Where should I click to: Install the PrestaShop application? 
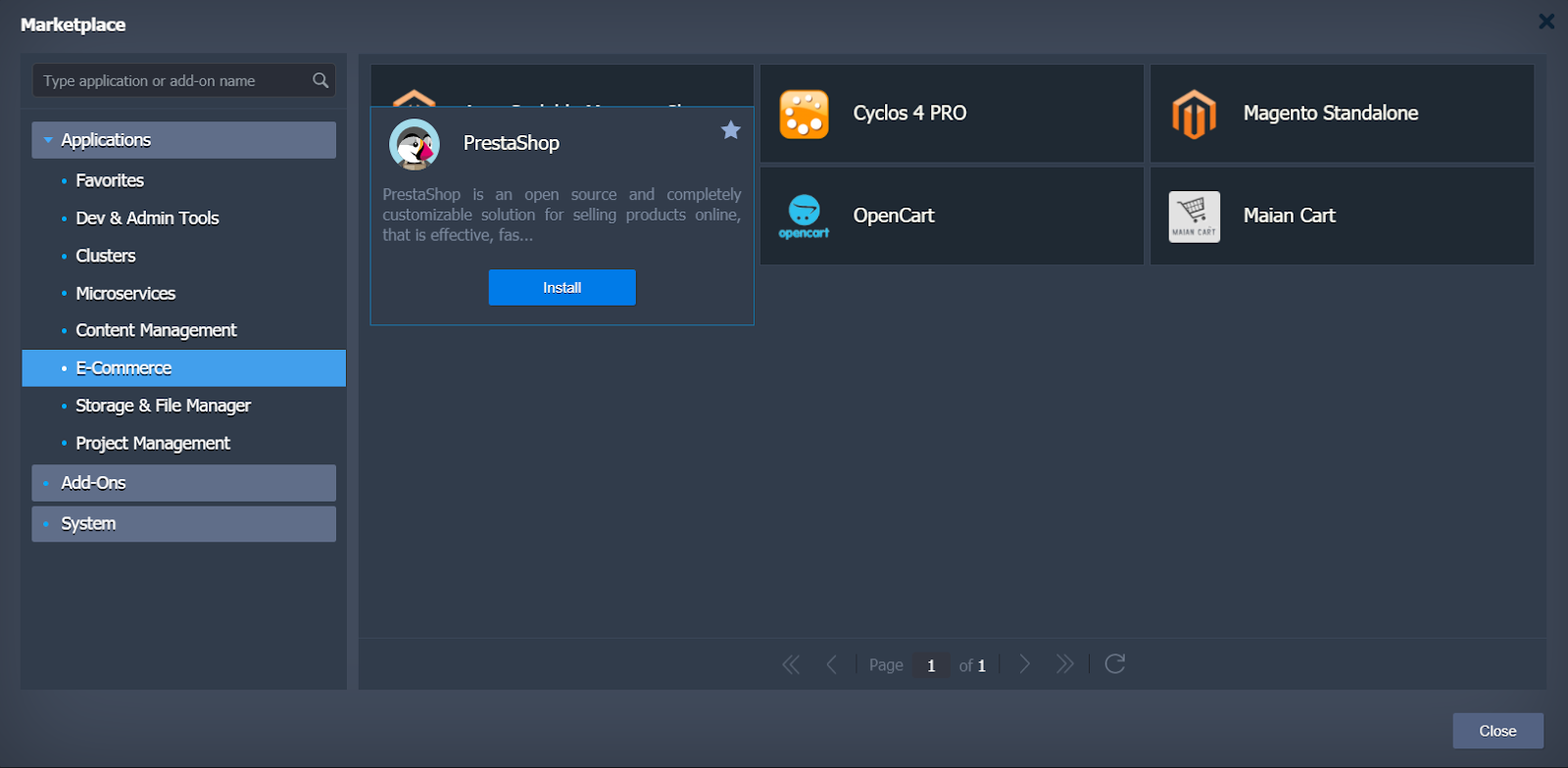[563, 288]
